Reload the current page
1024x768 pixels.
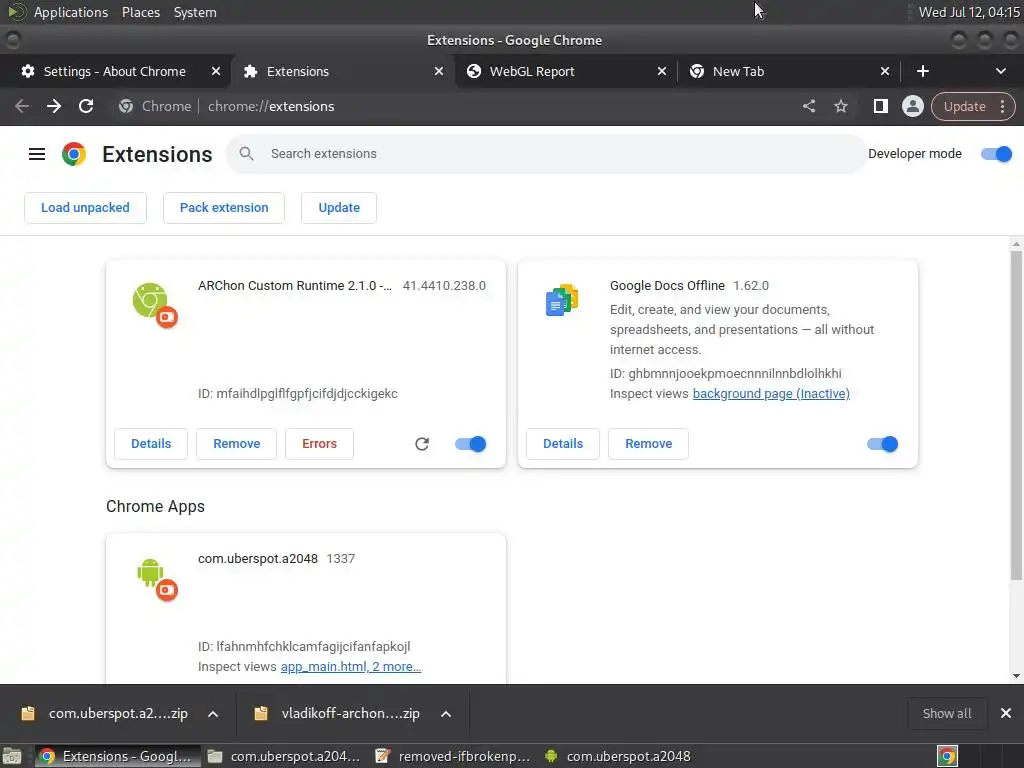pos(86,106)
